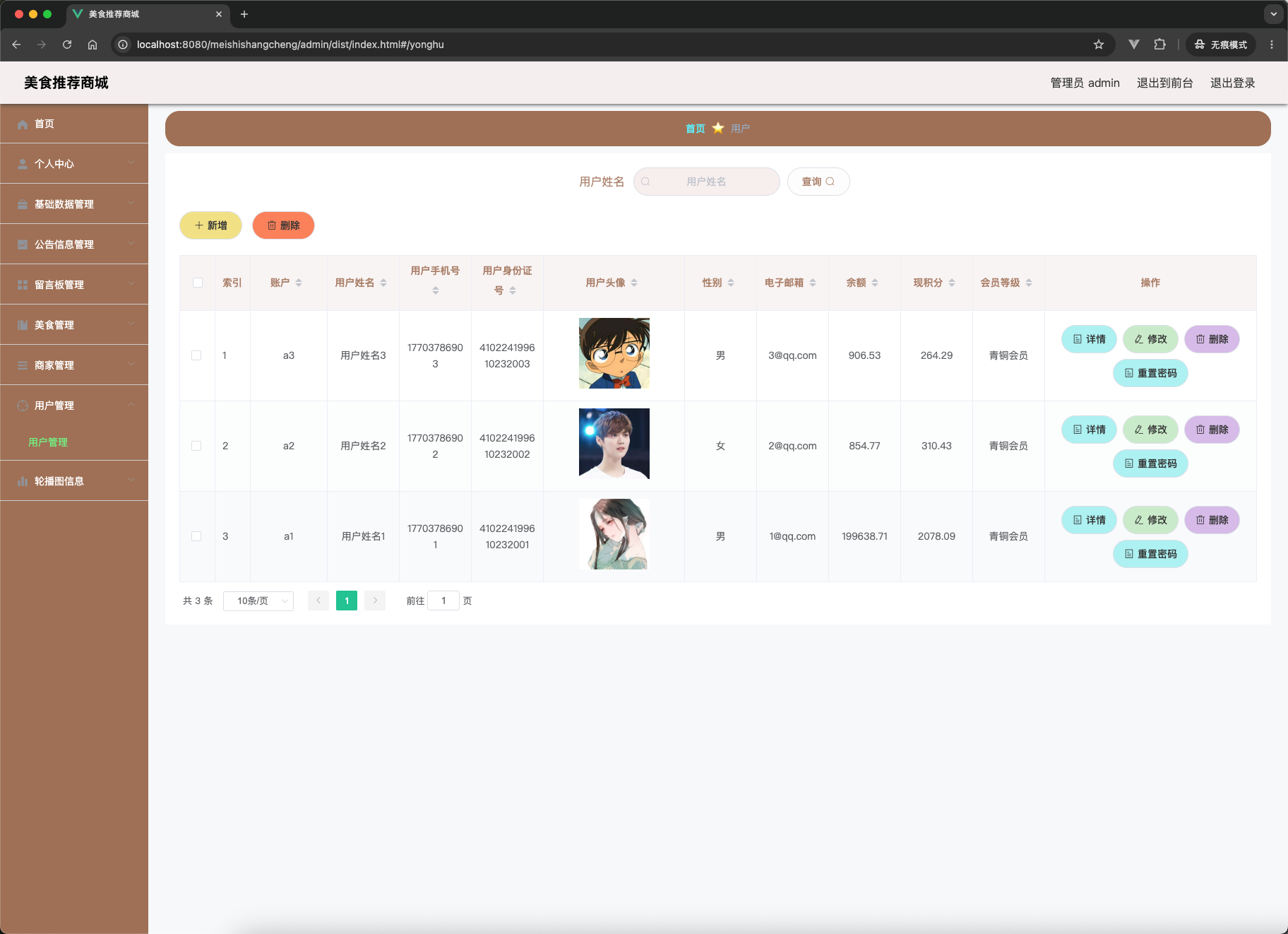The height and width of the screenshot is (934, 1288).
Task: Sort by the 用户姓名 column arrows
Action: [x=383, y=283]
